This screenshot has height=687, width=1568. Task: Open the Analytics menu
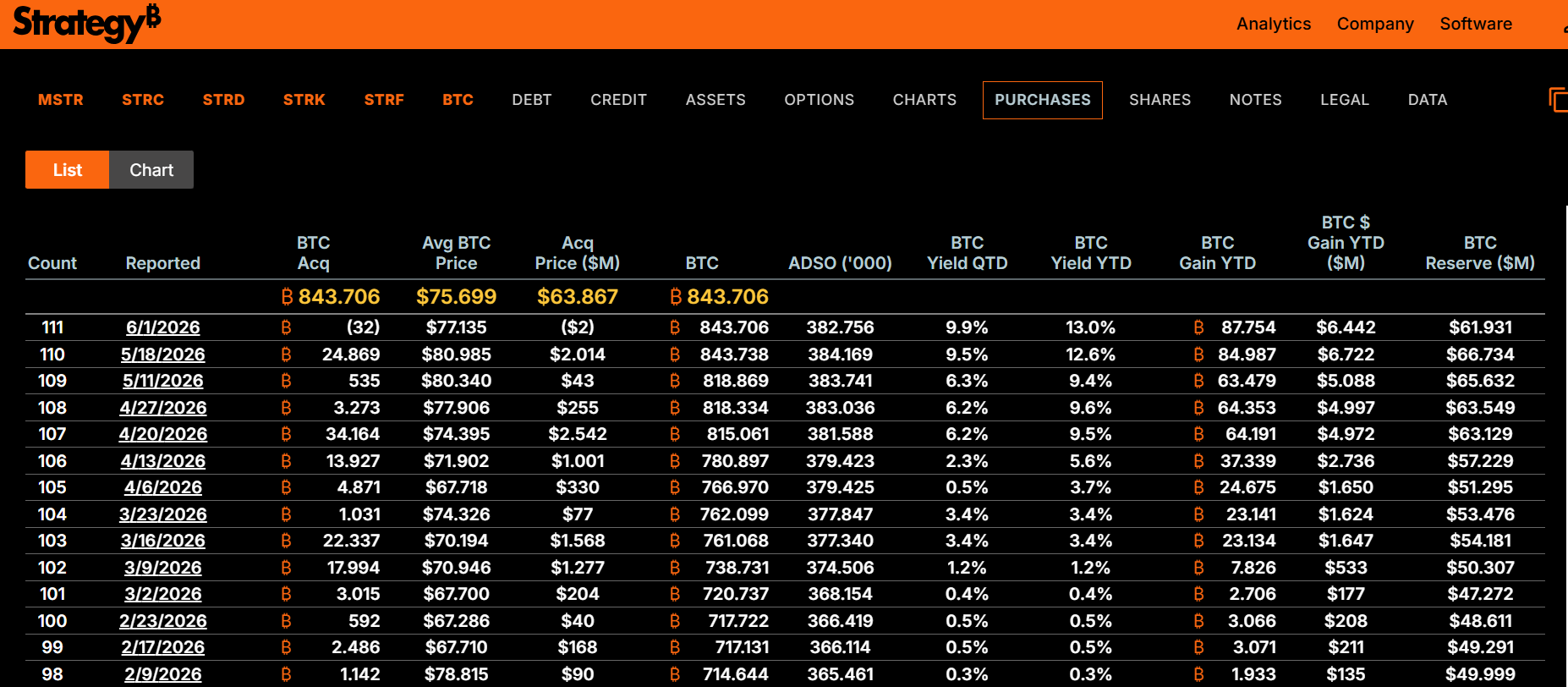point(1274,24)
